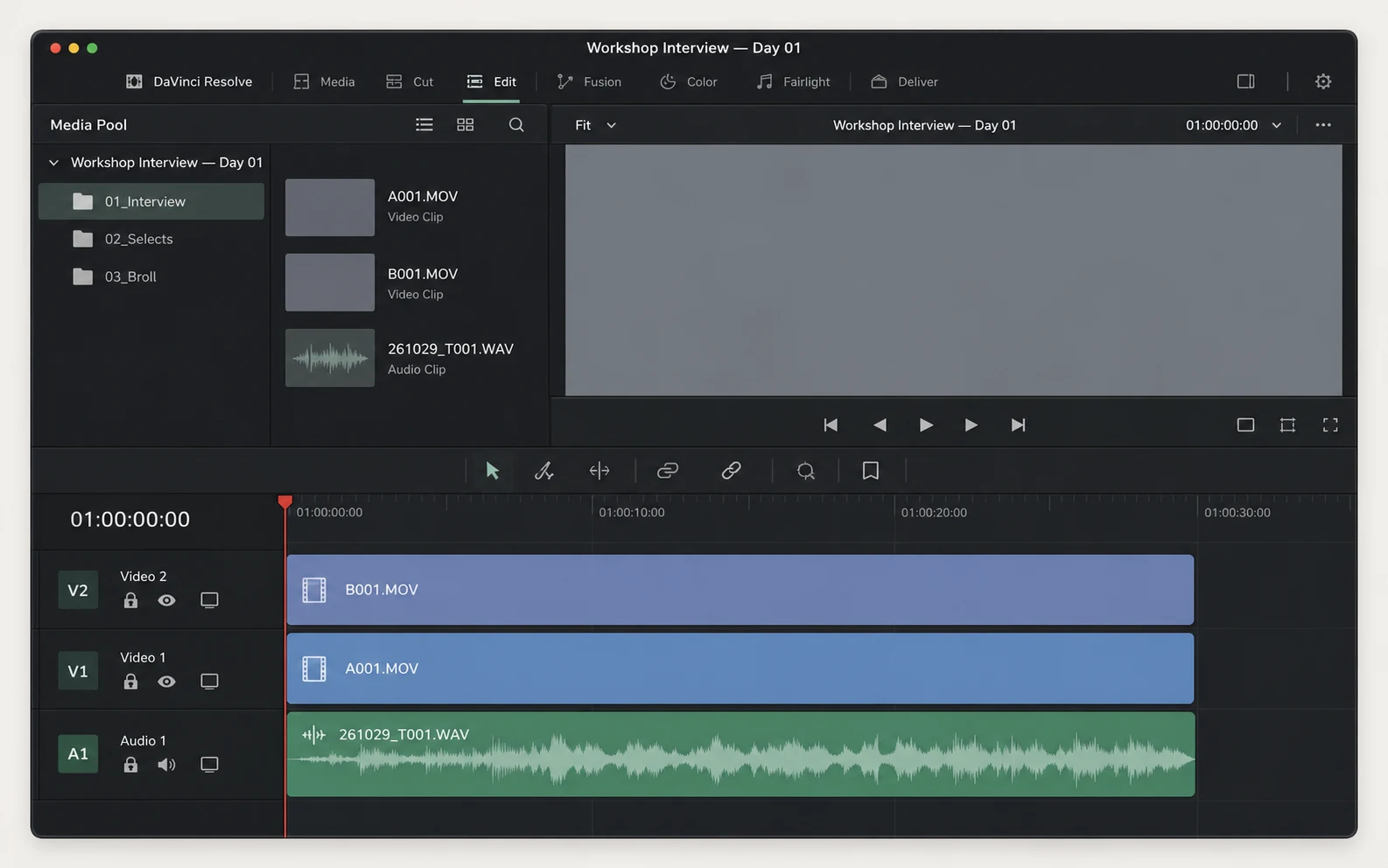Click ruler label 01:00:30:00
The width and height of the screenshot is (1388, 868).
1237,513
